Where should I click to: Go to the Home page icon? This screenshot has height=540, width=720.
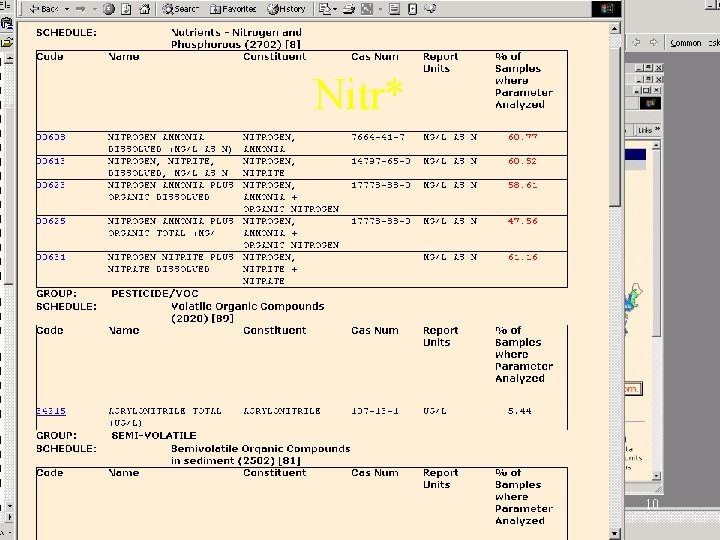click(145, 9)
